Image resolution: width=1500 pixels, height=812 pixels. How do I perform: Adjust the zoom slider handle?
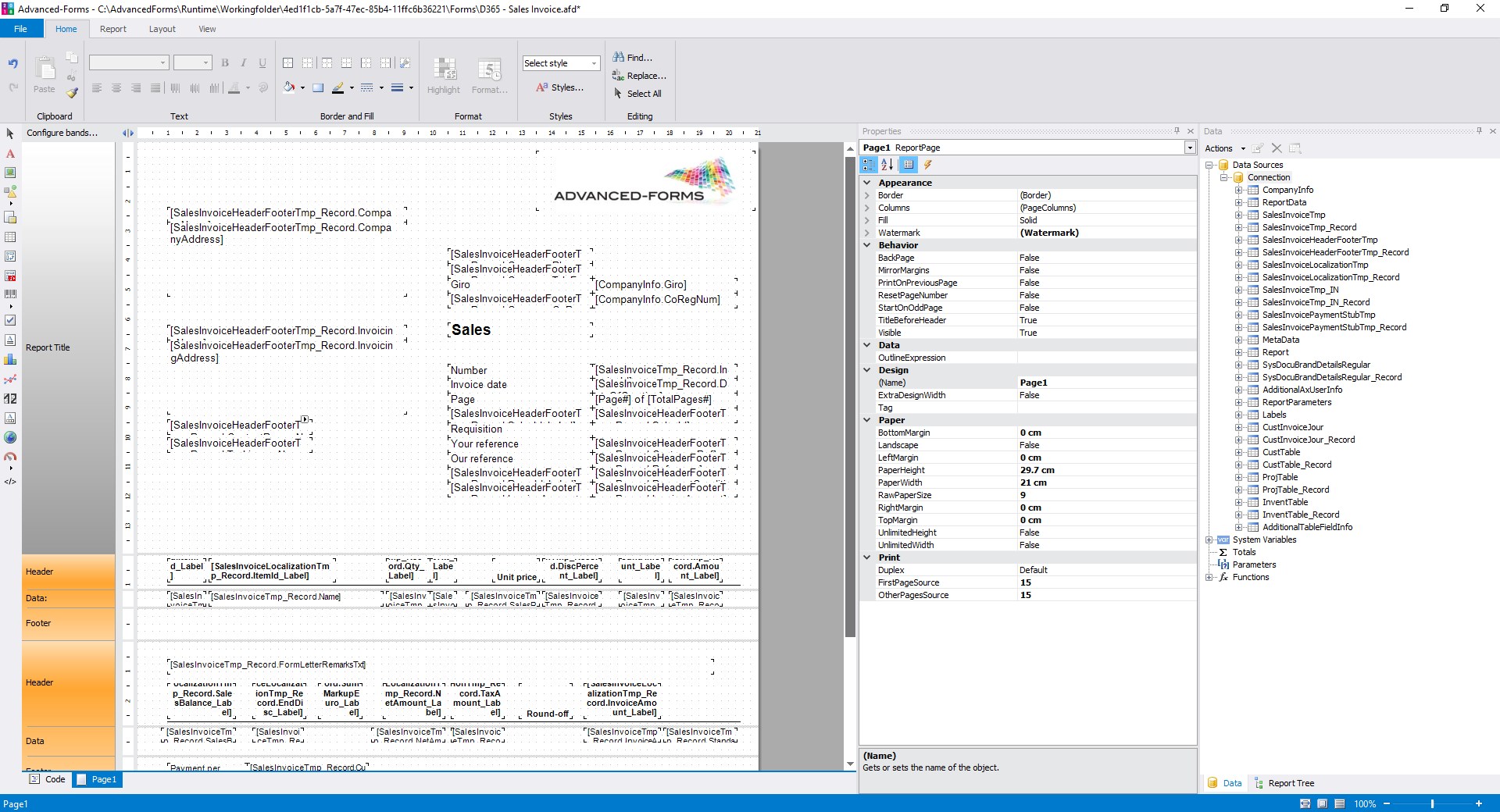pyautogui.click(x=1432, y=803)
